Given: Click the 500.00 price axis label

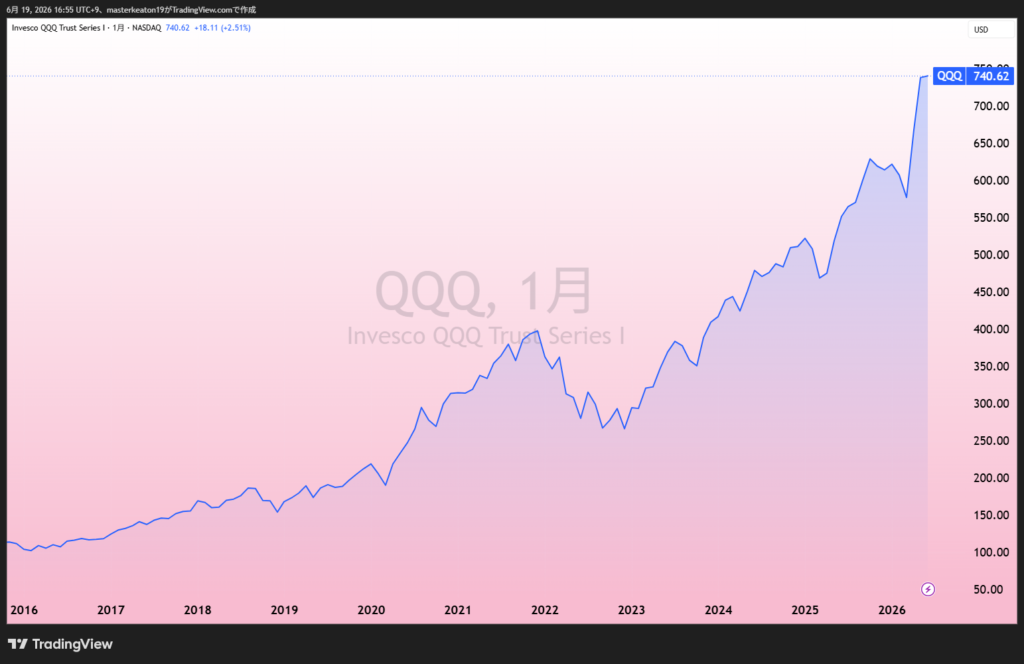Looking at the screenshot, I should [991, 255].
